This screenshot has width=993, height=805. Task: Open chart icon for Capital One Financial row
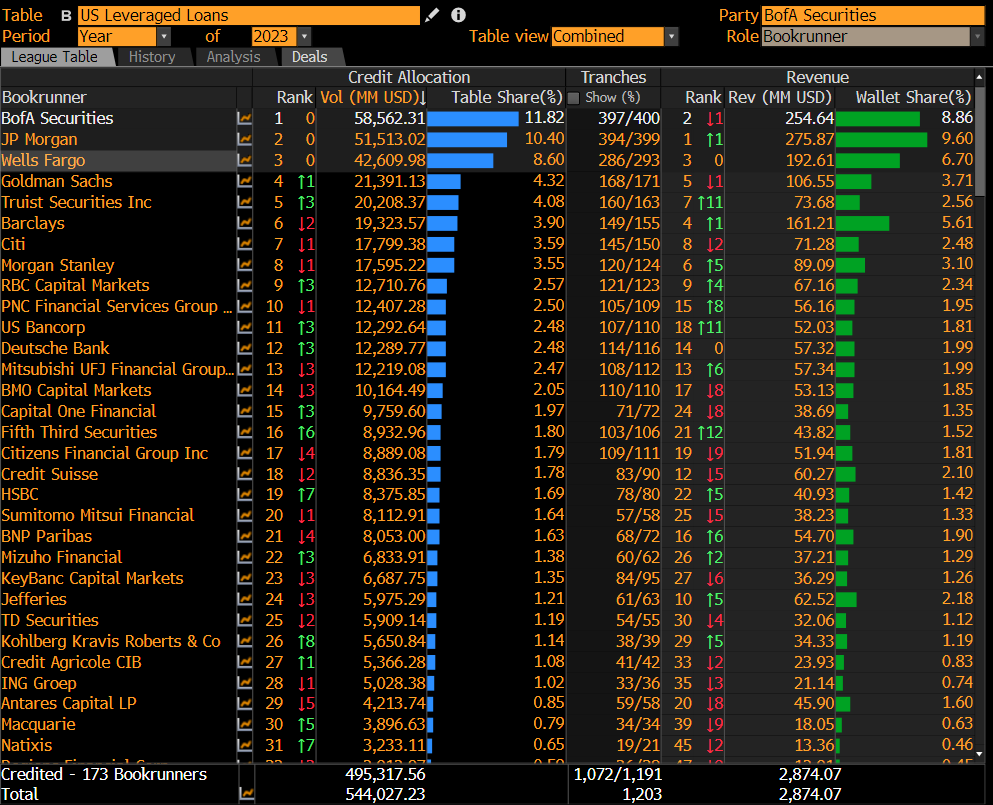point(244,411)
